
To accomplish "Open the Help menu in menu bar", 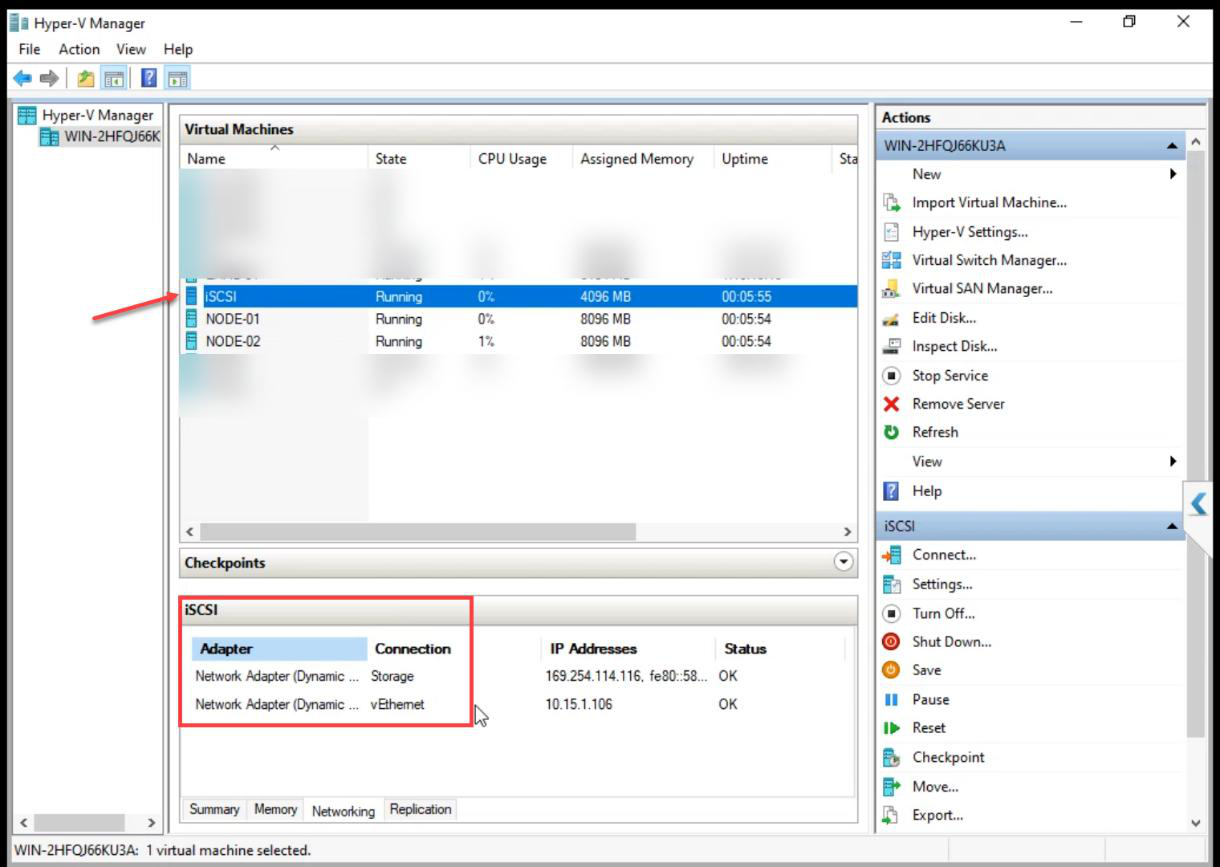I will [178, 49].
